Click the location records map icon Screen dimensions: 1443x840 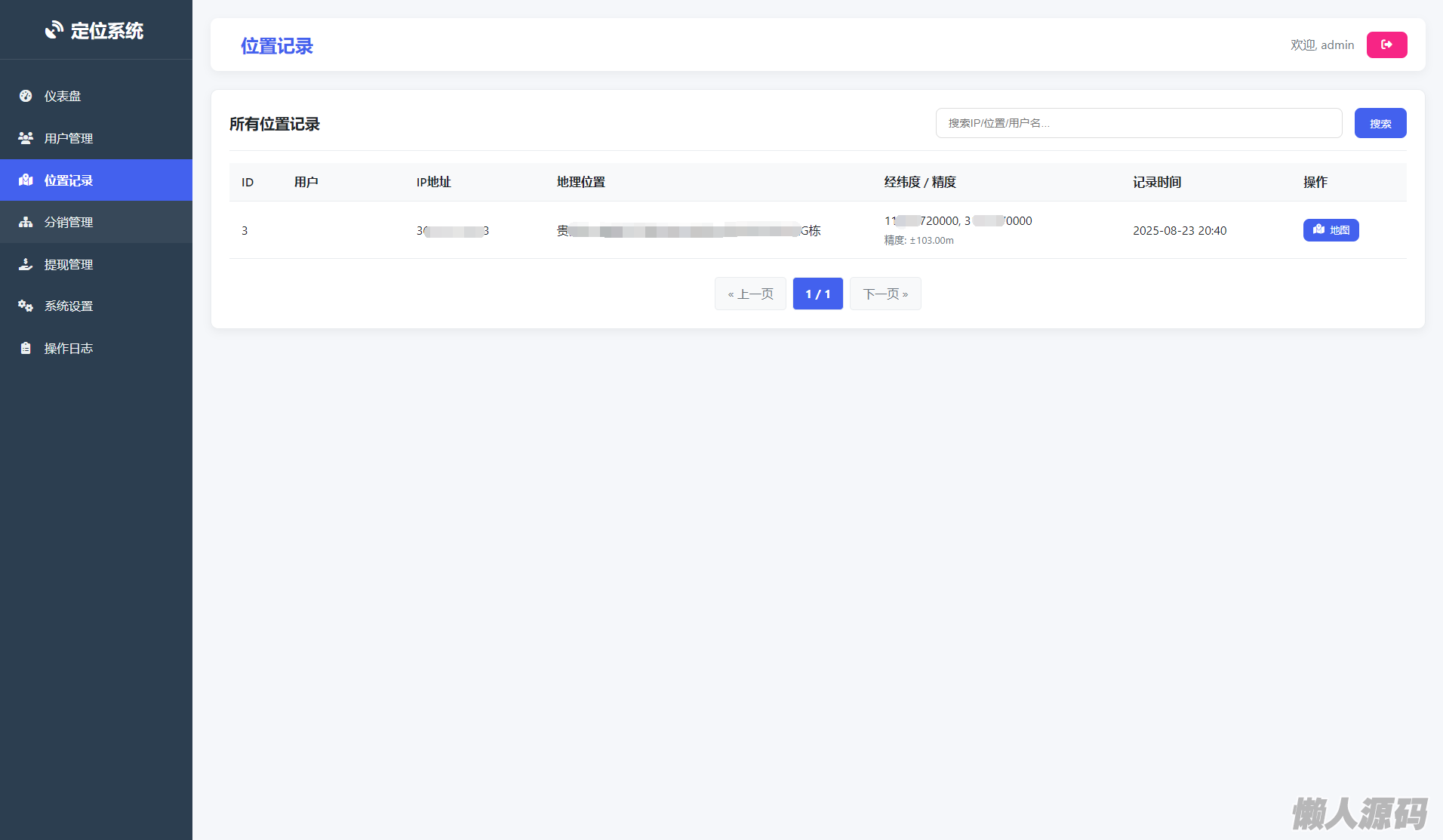[x=26, y=180]
